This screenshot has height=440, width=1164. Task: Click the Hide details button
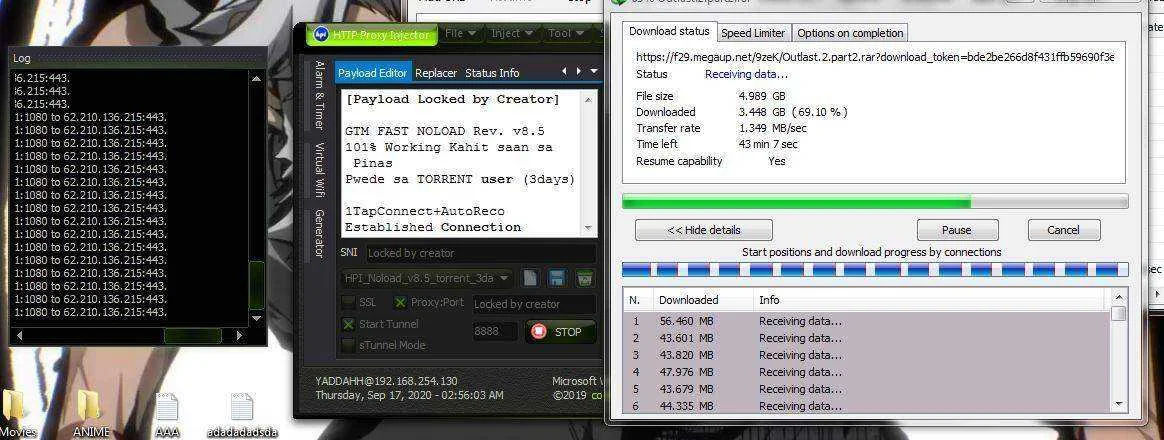click(x=704, y=230)
